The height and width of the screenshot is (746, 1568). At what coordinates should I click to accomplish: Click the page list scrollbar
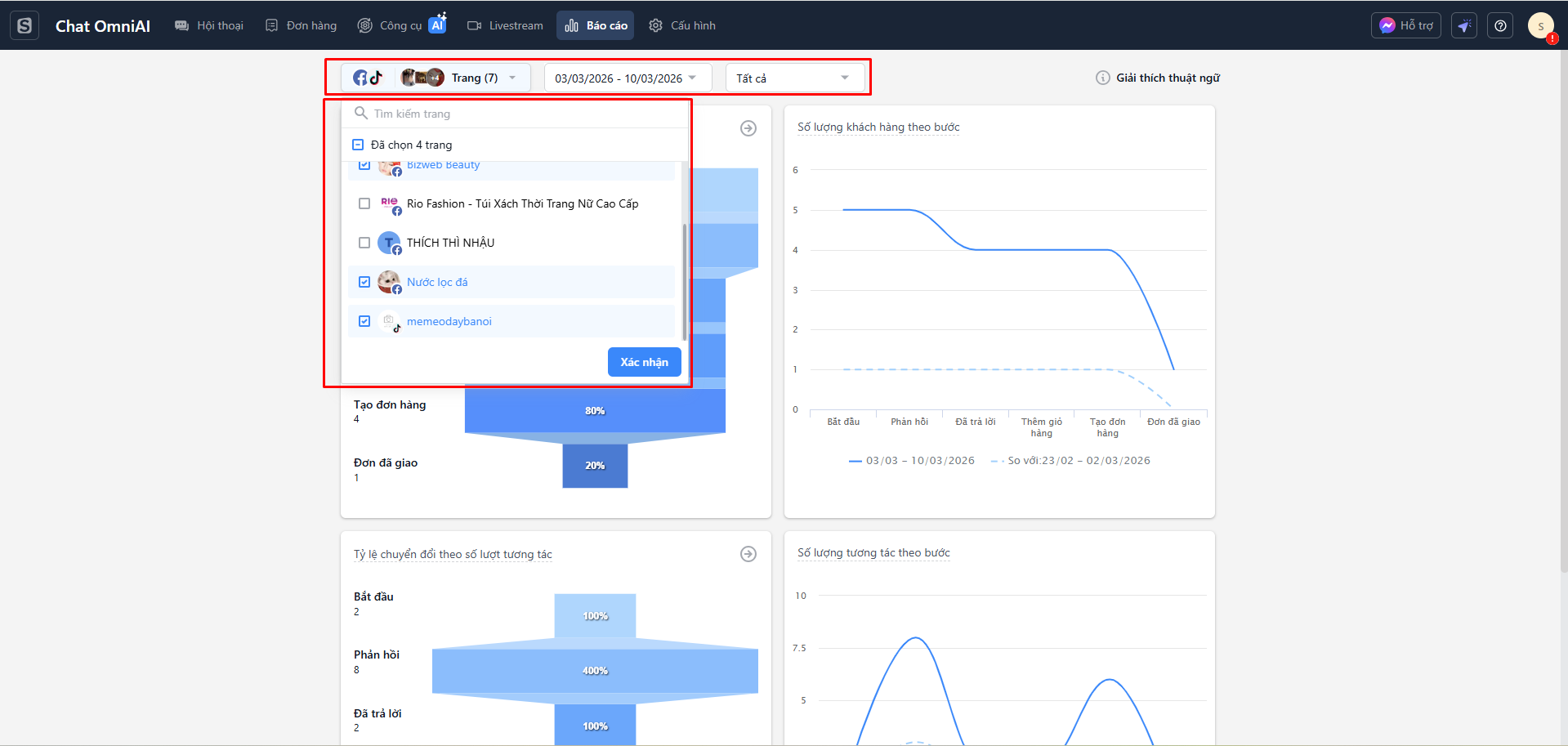(x=684, y=282)
